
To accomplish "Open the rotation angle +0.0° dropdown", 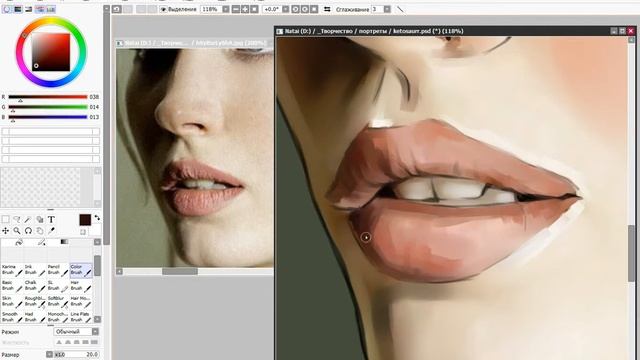I will [x=286, y=9].
